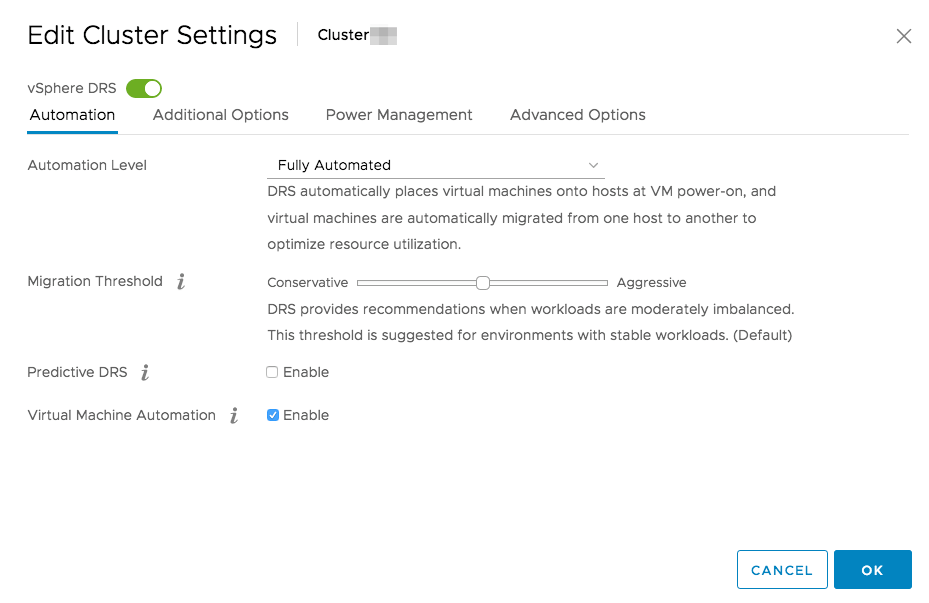Enable the Predictive DRS checkbox

coord(272,372)
